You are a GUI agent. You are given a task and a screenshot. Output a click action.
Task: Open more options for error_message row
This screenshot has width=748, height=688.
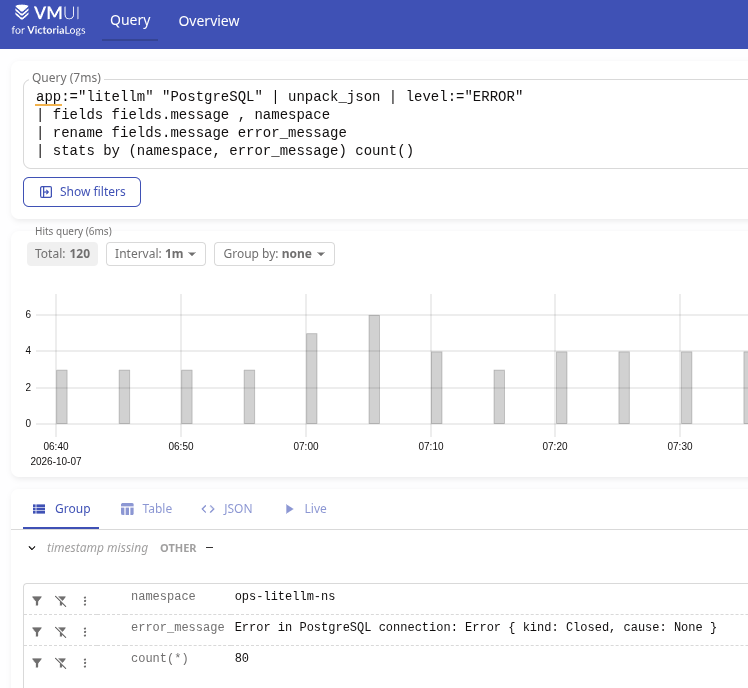[85, 632]
